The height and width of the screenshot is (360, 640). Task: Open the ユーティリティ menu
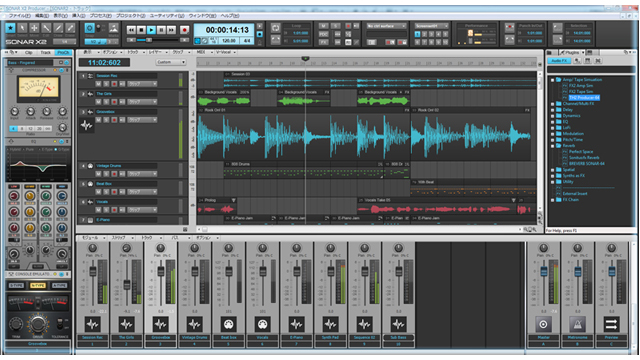[x=167, y=16]
